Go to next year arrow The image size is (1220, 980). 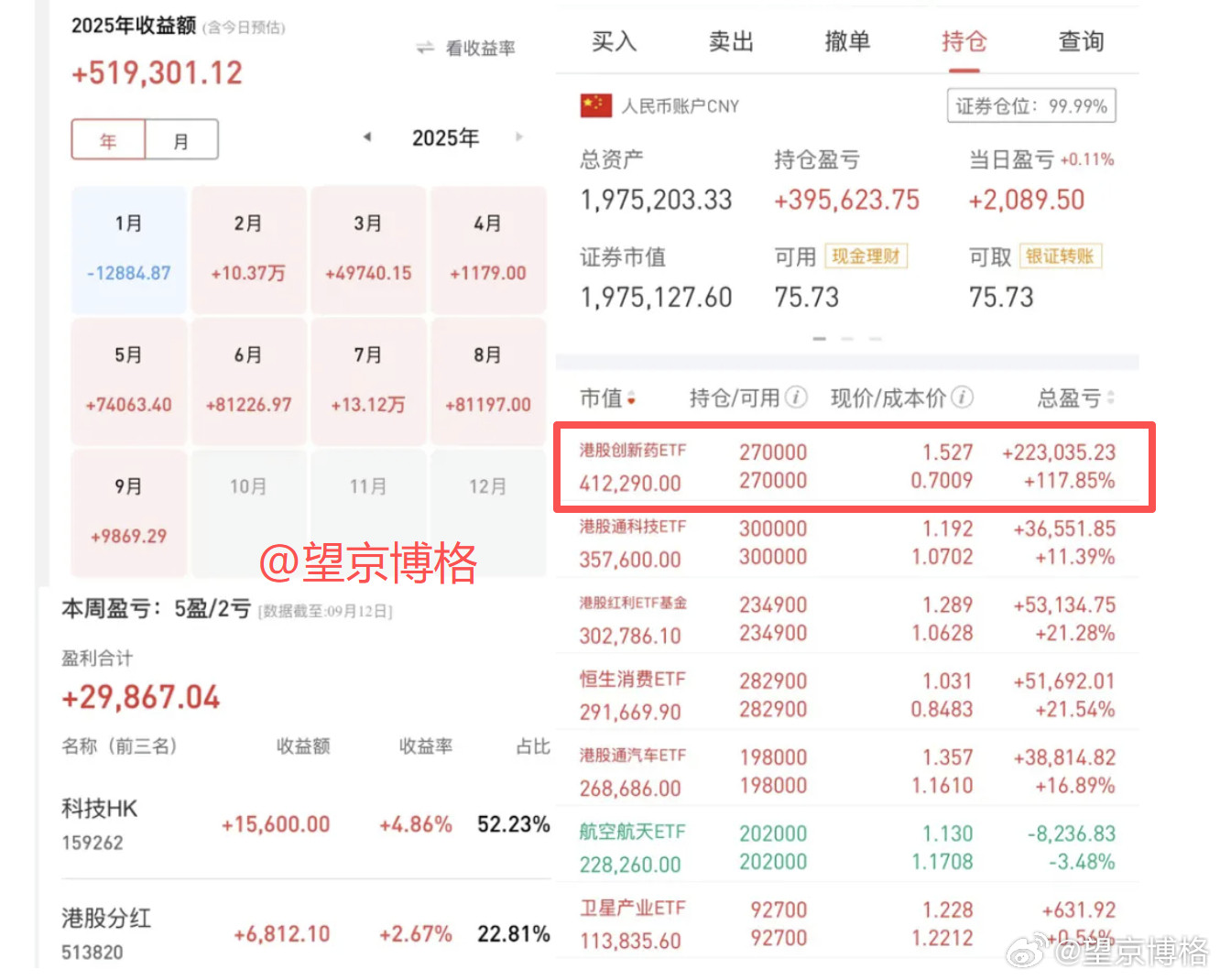[519, 137]
